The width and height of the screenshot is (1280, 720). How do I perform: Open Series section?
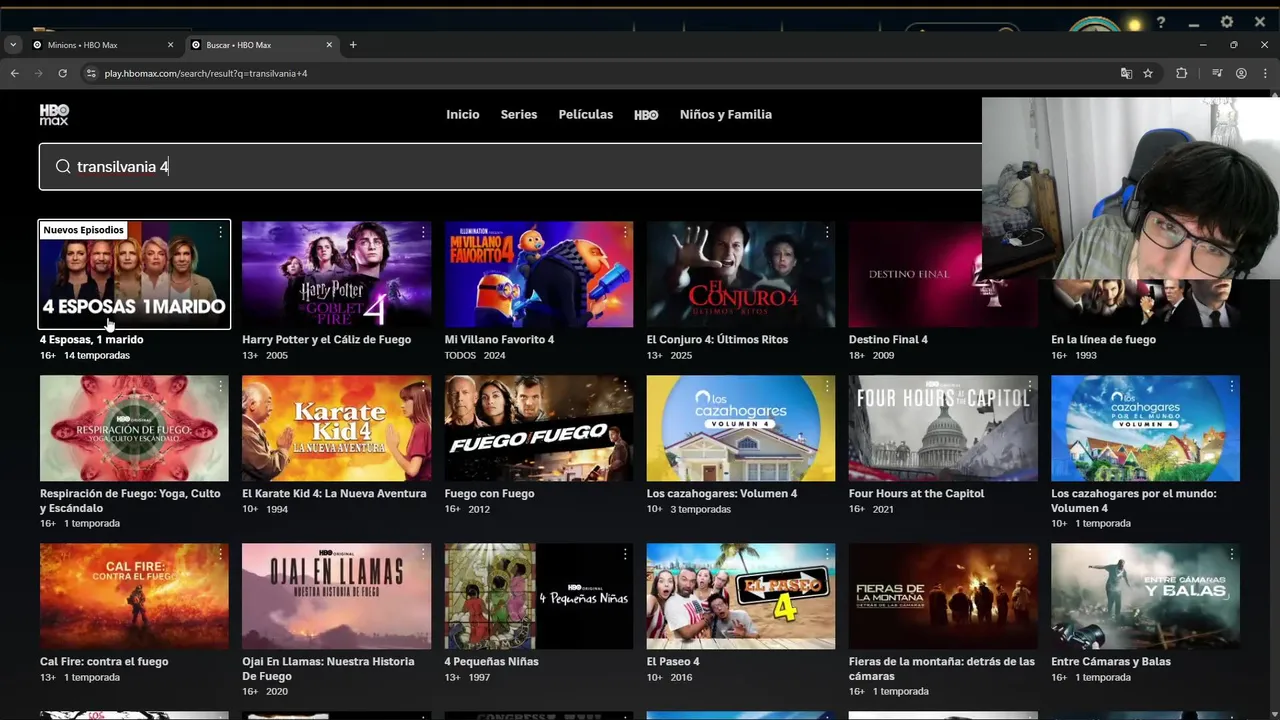[x=519, y=115]
